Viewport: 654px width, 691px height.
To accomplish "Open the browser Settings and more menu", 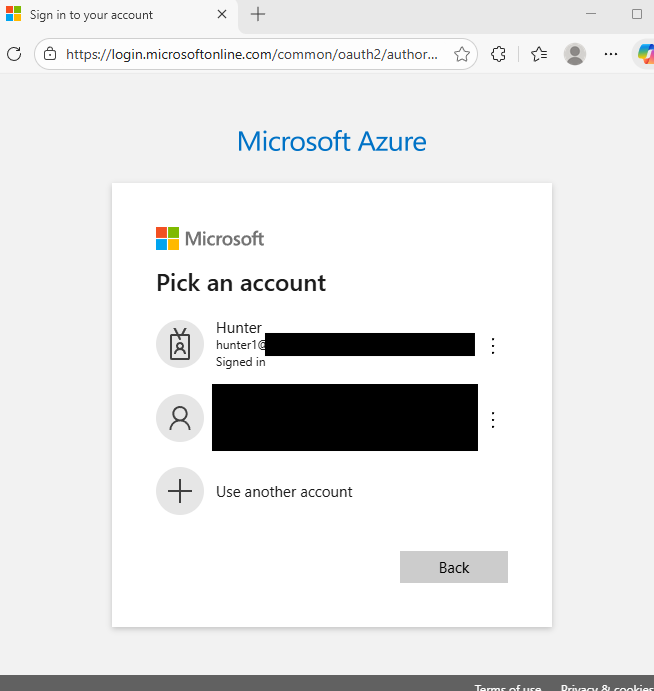I will tap(611, 54).
